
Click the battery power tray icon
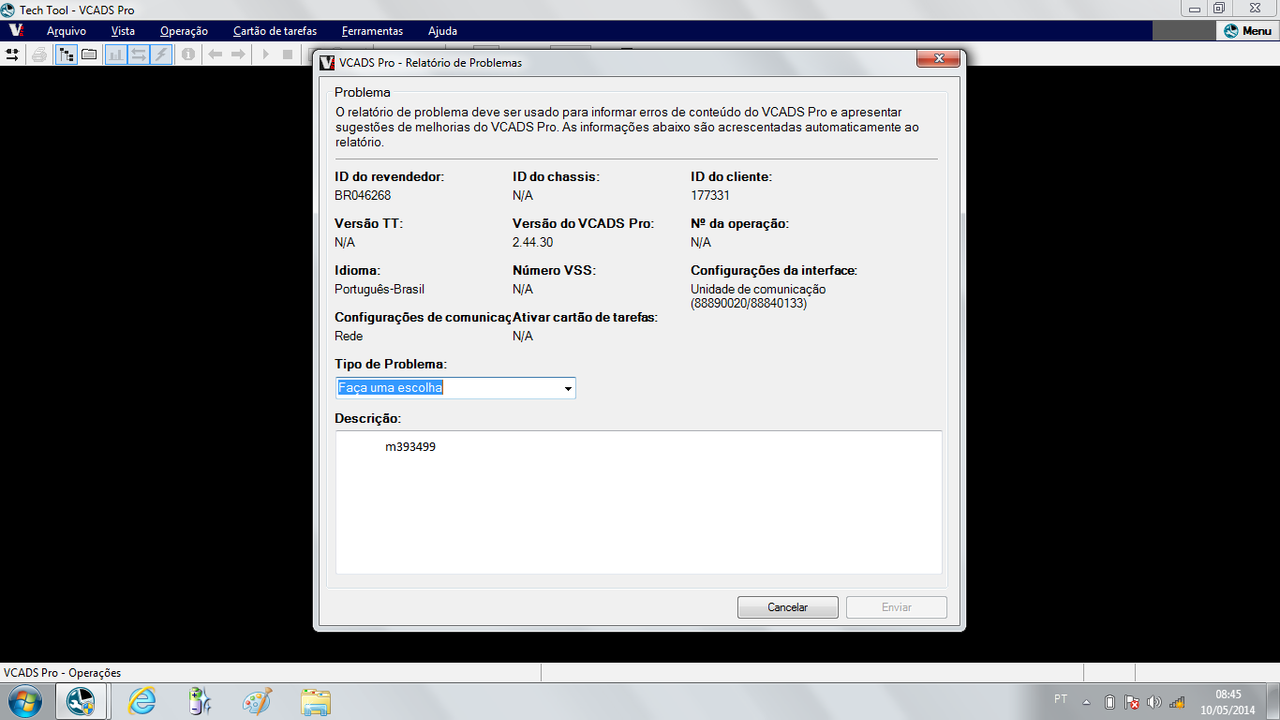click(1110, 702)
